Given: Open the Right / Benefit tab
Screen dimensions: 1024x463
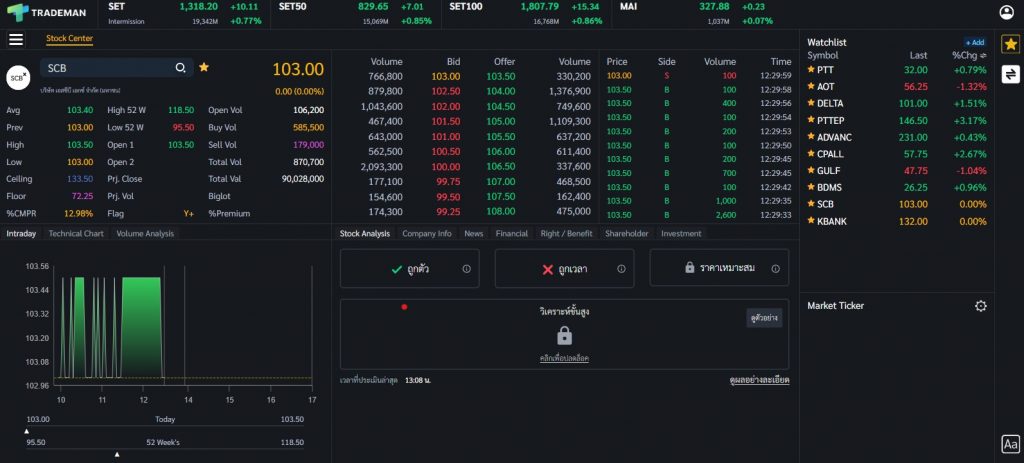Looking at the screenshot, I should [x=566, y=233].
